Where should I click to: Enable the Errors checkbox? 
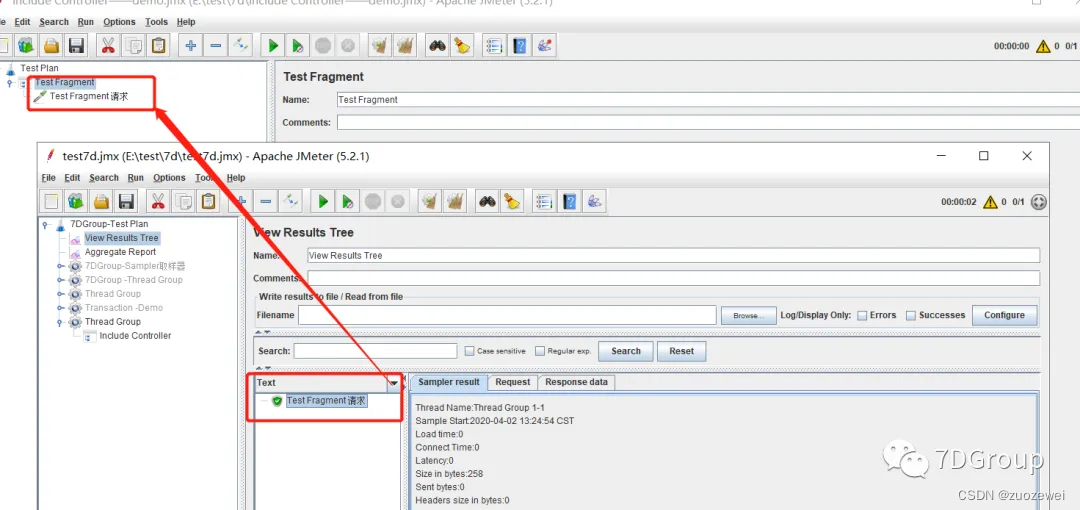(862, 316)
